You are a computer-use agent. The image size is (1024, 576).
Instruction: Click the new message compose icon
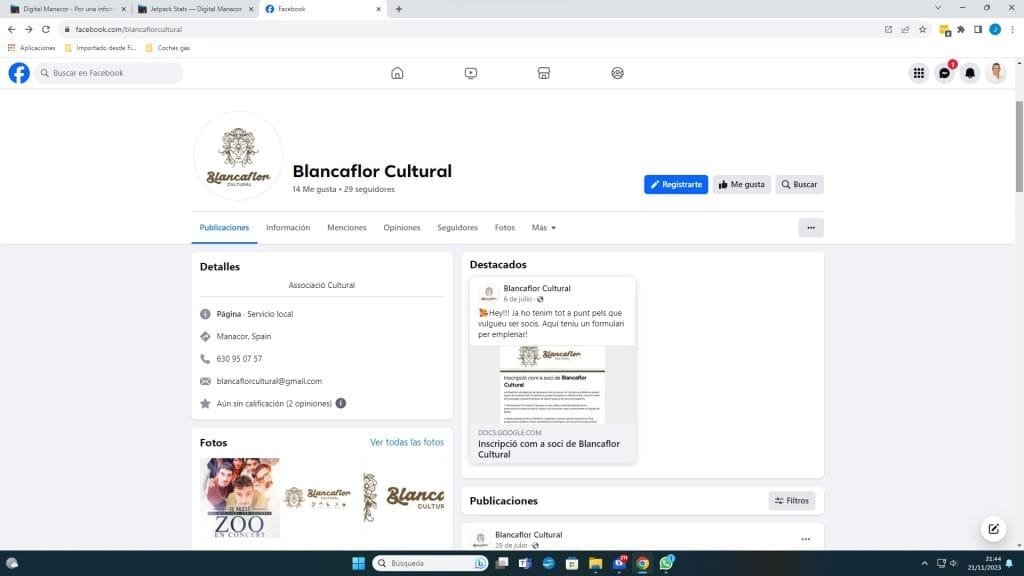(993, 529)
